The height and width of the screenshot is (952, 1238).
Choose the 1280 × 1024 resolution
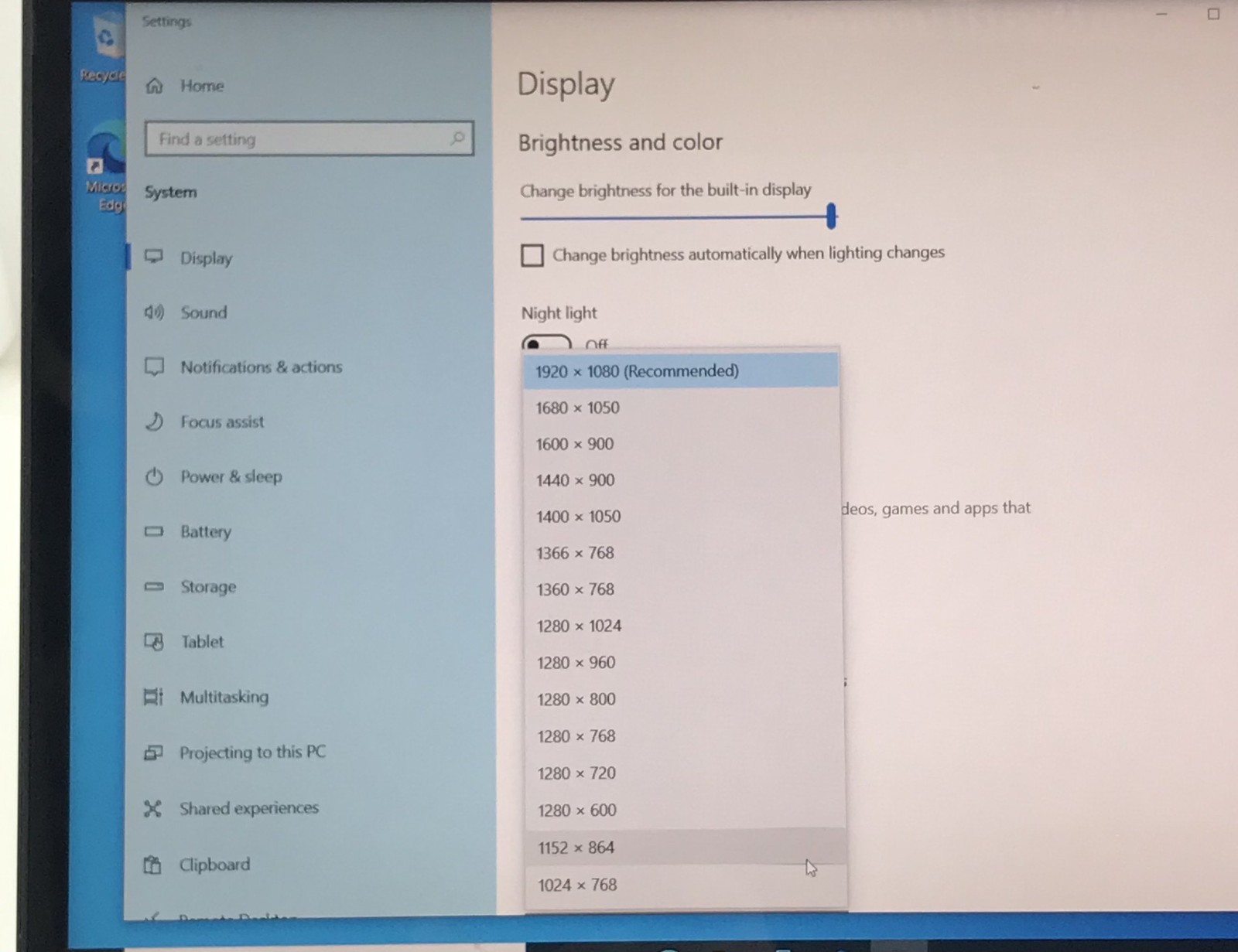[x=683, y=626]
